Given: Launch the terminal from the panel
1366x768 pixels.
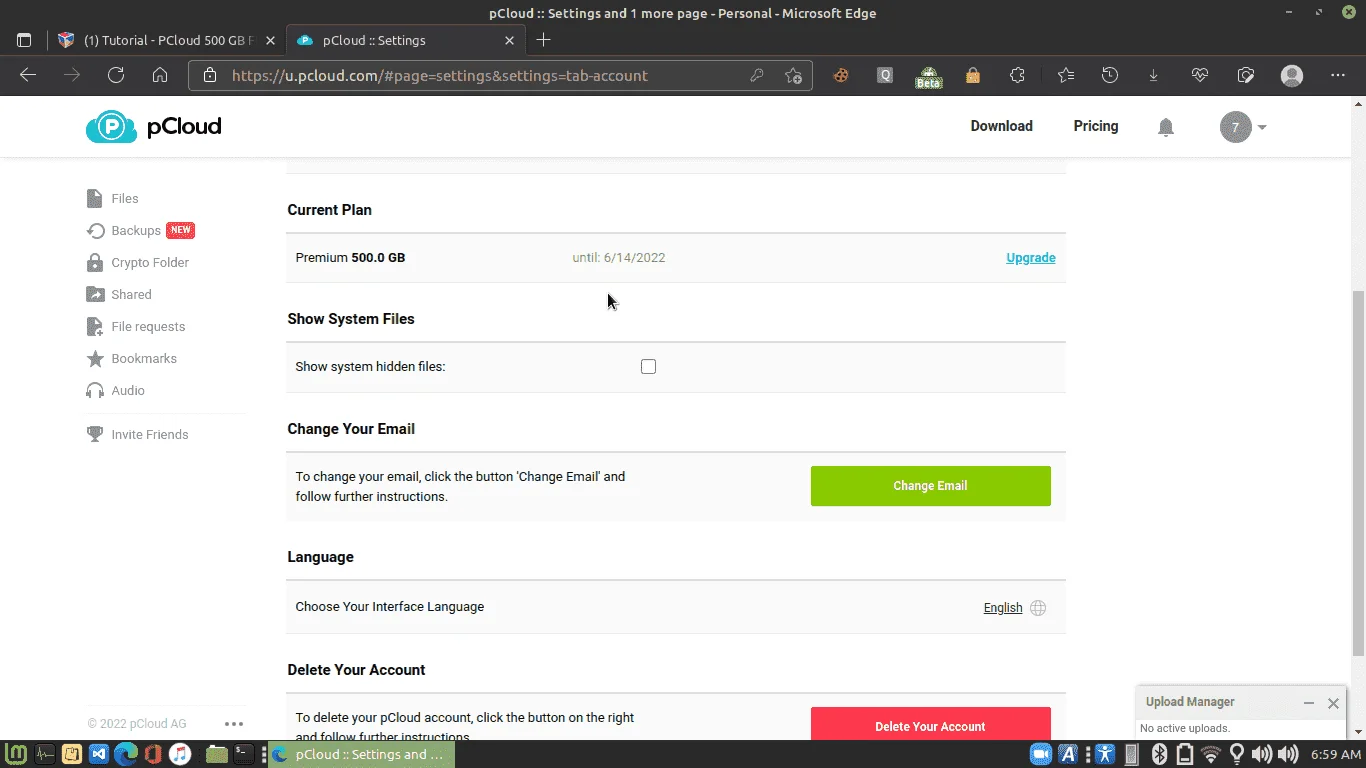Looking at the screenshot, I should 243,754.
